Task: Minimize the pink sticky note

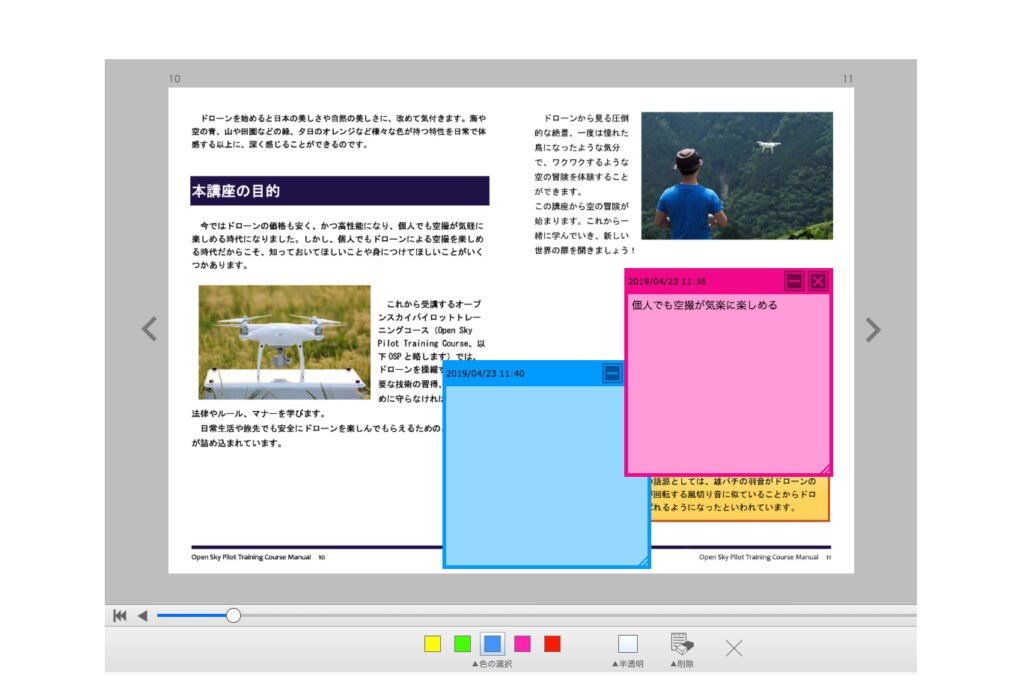Action: (x=794, y=281)
